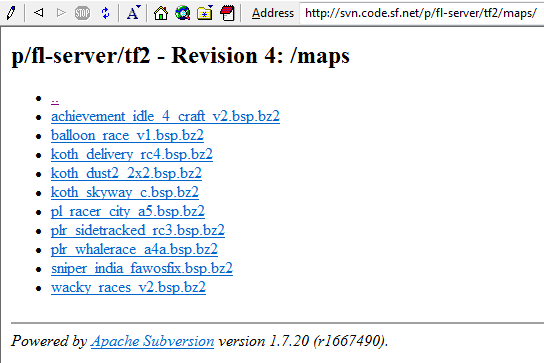Click the STOP loading icon
Screen dimensions: 544x363
point(83,13)
